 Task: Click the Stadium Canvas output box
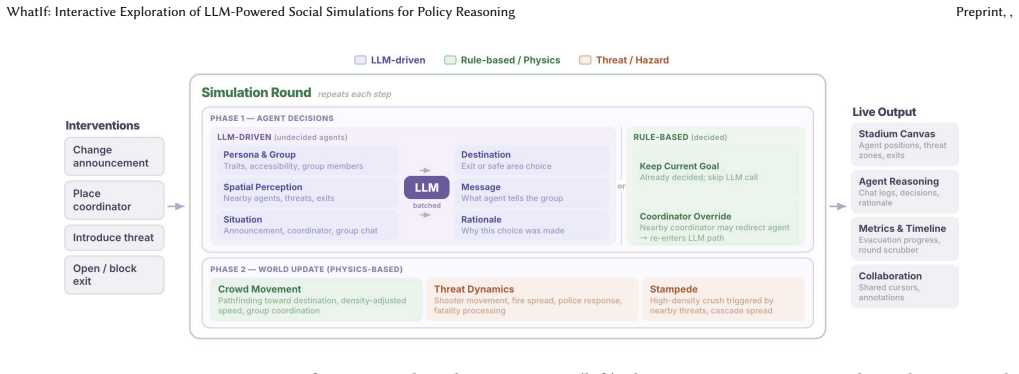click(905, 144)
